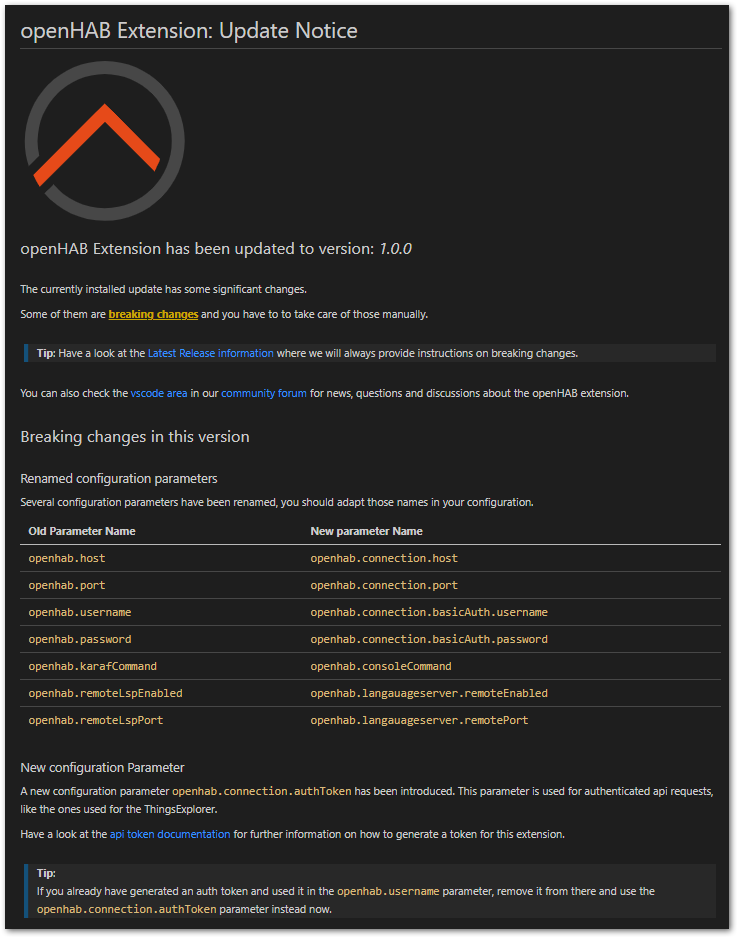The image size is (738, 938).
Task: Click the "New configuration Parameter" subheading
Action: [x=102, y=768]
